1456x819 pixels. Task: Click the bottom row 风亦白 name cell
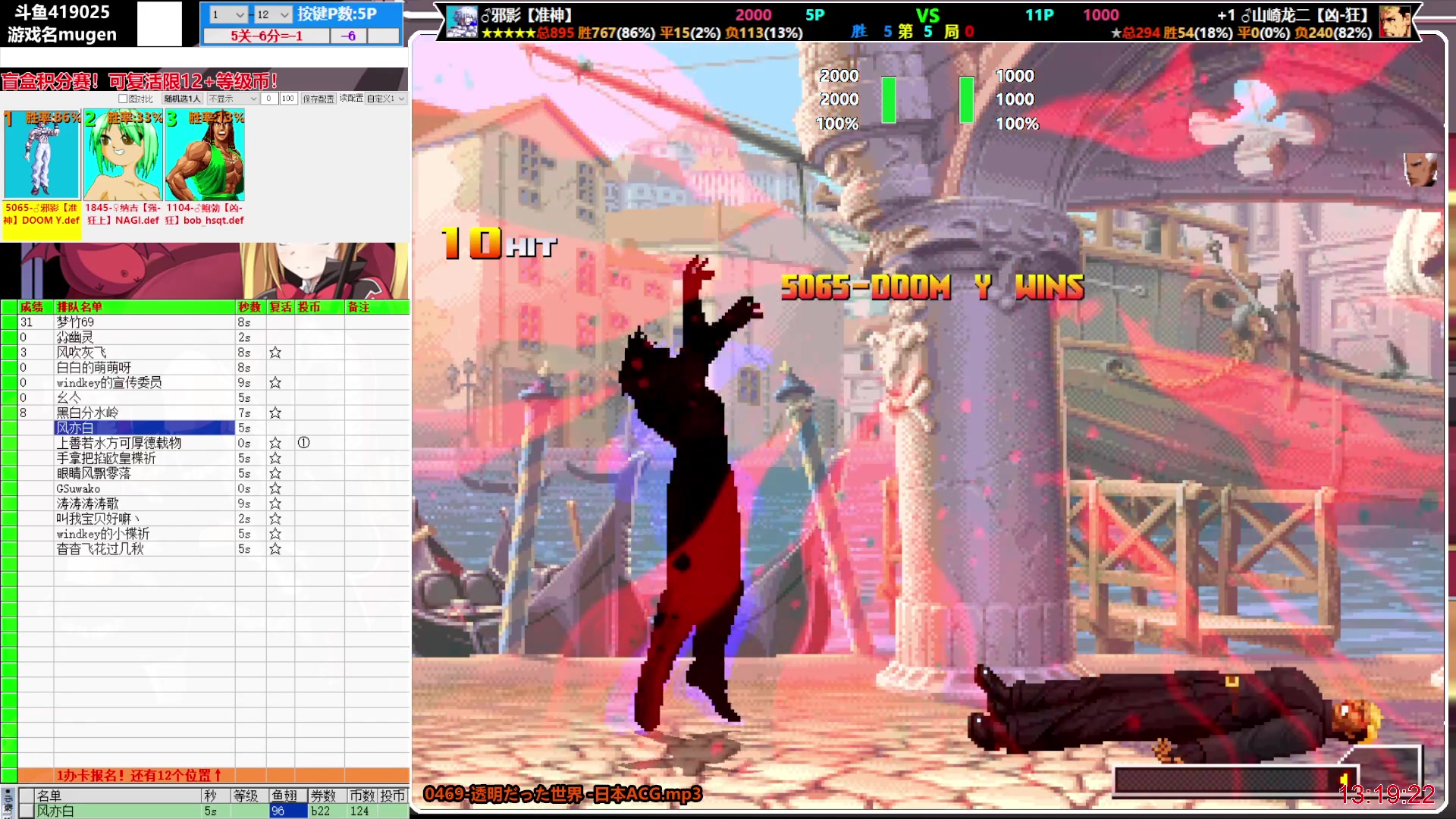[118, 811]
